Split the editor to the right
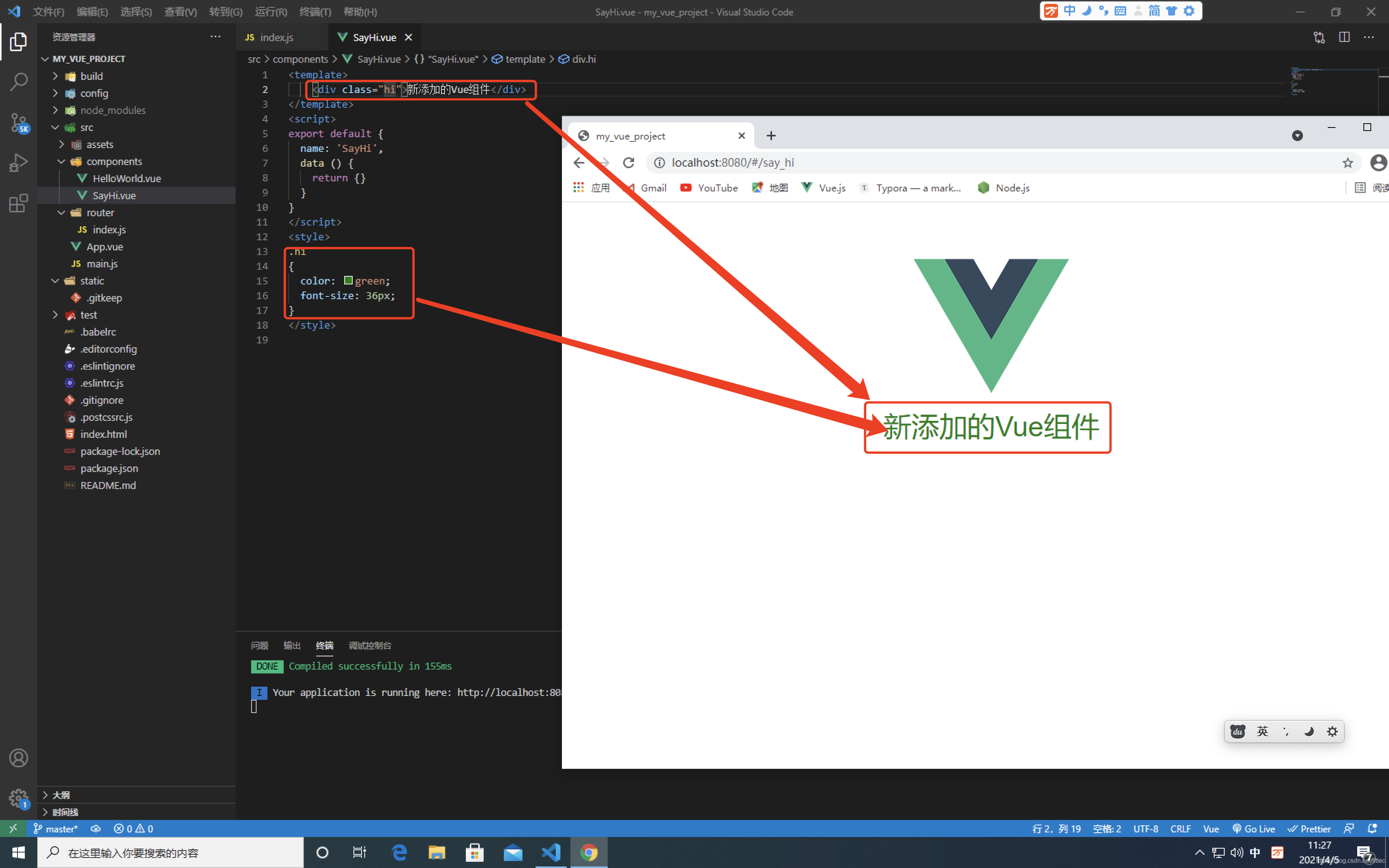Screen dimensions: 1389x868 (1344, 37)
